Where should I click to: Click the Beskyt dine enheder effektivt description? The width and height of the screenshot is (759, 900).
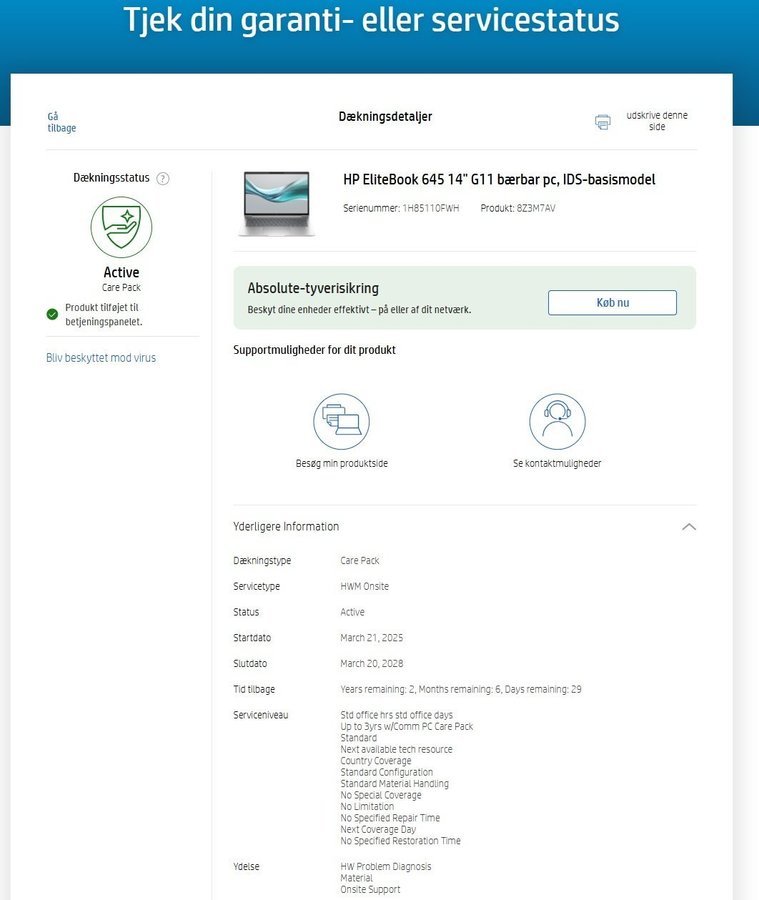pos(359,309)
